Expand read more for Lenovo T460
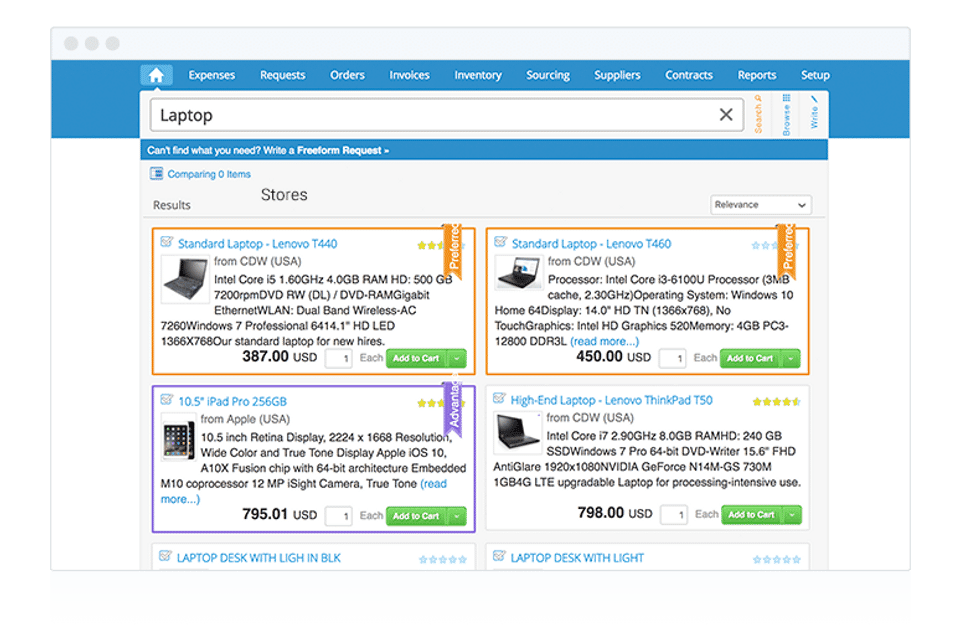Image resolution: width=960 pixels, height=639 pixels. point(604,342)
